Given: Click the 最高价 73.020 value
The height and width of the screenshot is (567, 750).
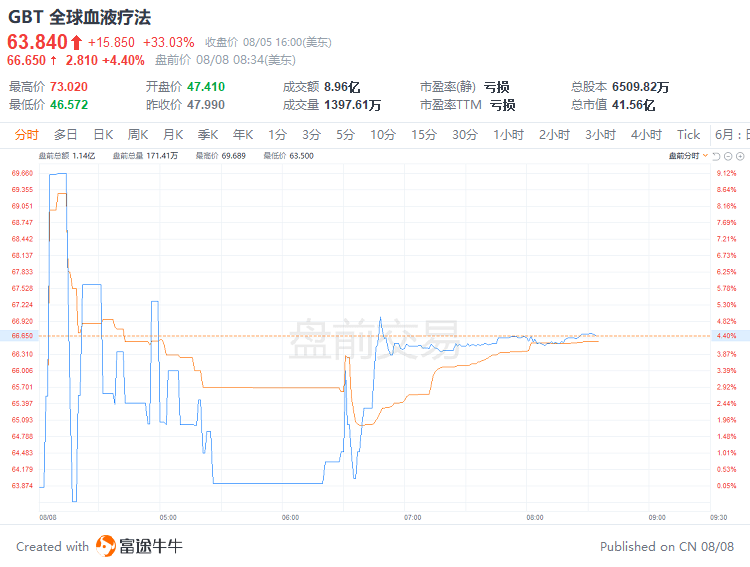Looking at the screenshot, I should (x=69, y=87).
